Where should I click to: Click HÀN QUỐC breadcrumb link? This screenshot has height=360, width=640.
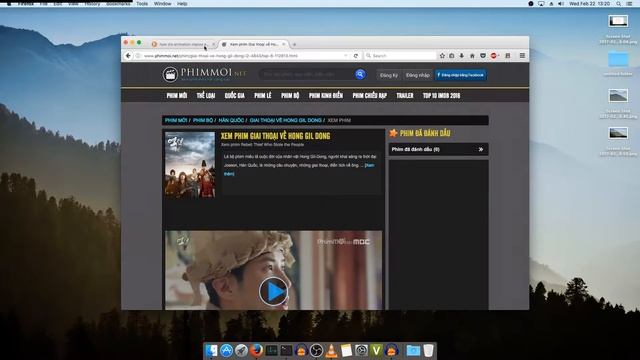pos(231,120)
